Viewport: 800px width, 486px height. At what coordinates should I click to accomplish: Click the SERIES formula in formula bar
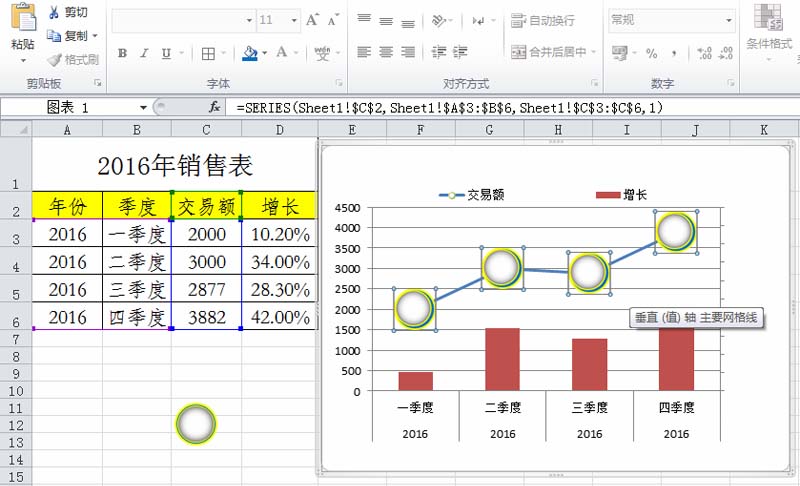449,108
